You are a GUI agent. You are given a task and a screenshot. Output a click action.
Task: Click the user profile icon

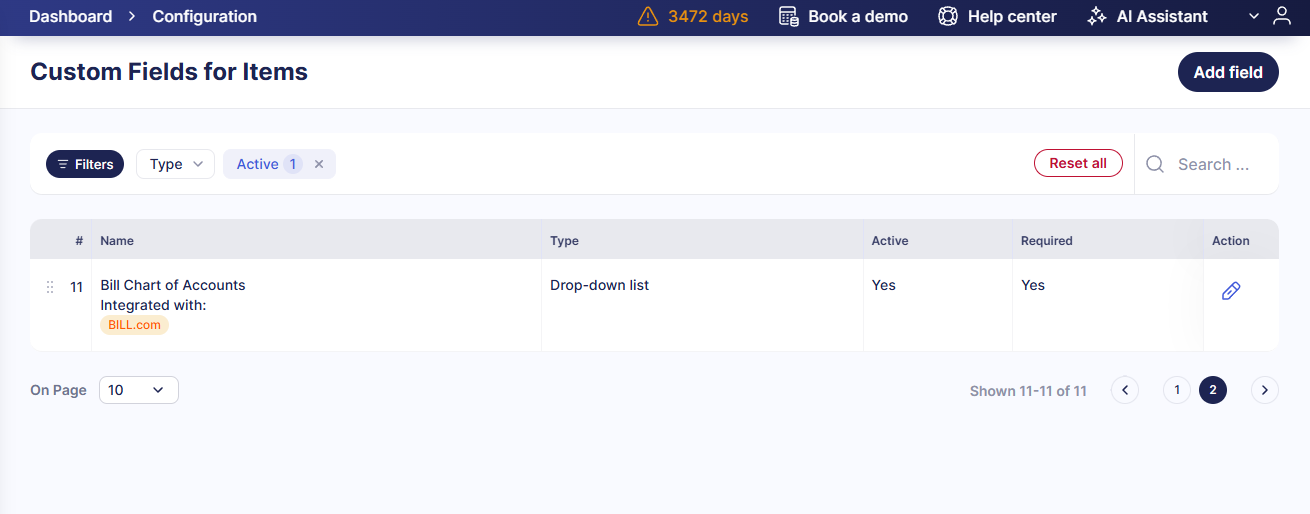click(1281, 16)
